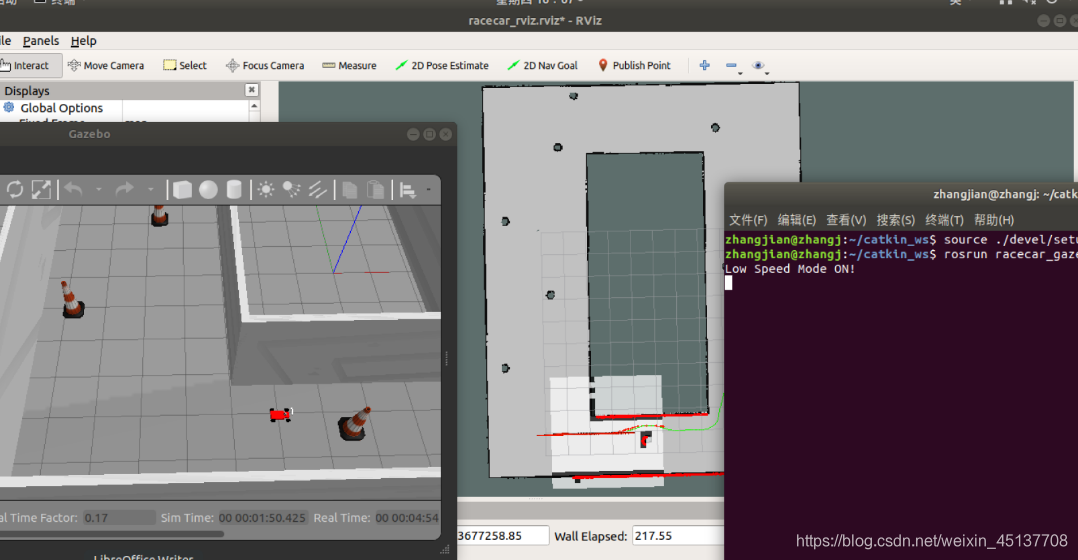This screenshot has height=560, width=1078.
Task: Click the Wall Elapsed value field
Action: click(677, 535)
